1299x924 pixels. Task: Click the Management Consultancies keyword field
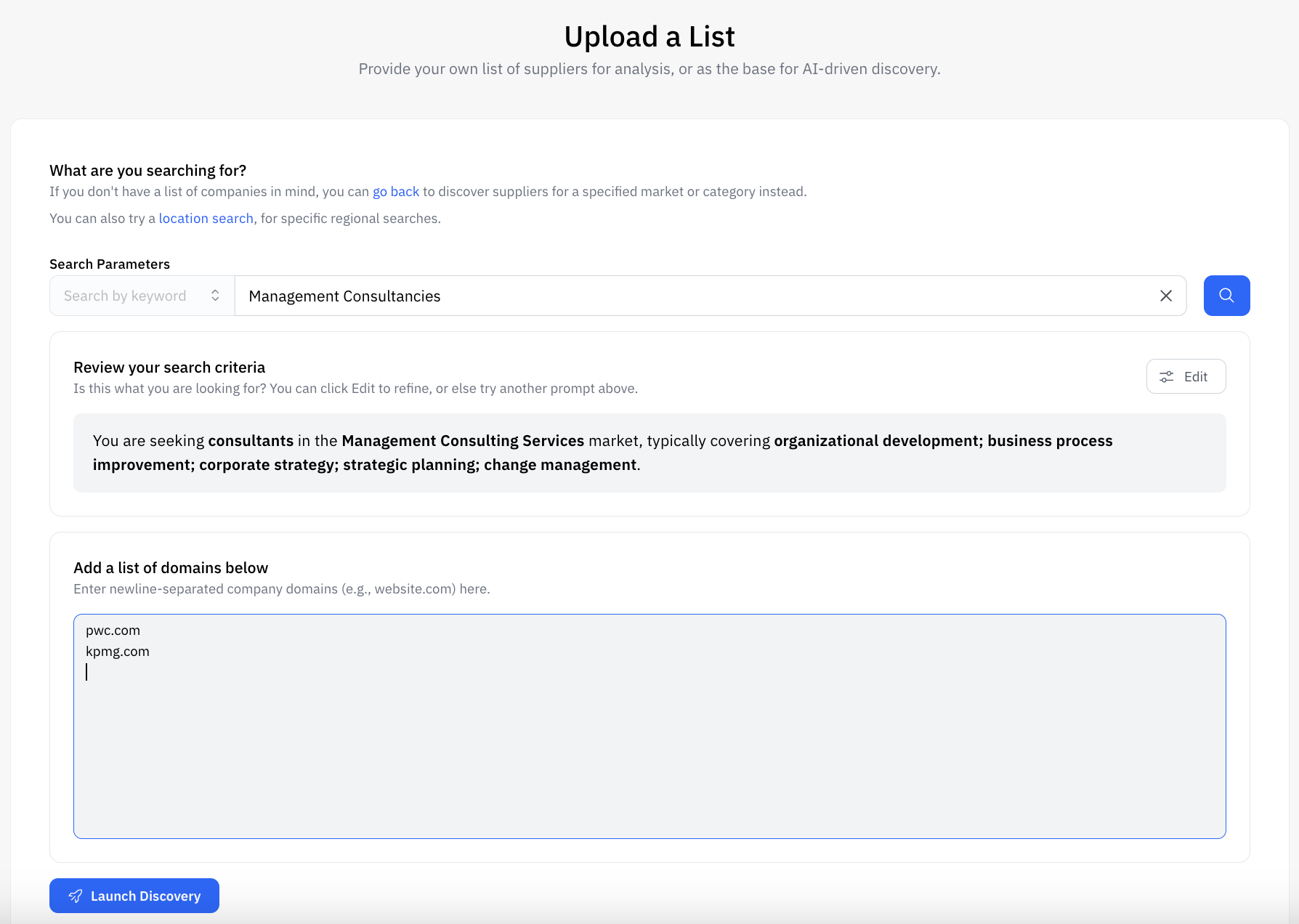point(654,296)
